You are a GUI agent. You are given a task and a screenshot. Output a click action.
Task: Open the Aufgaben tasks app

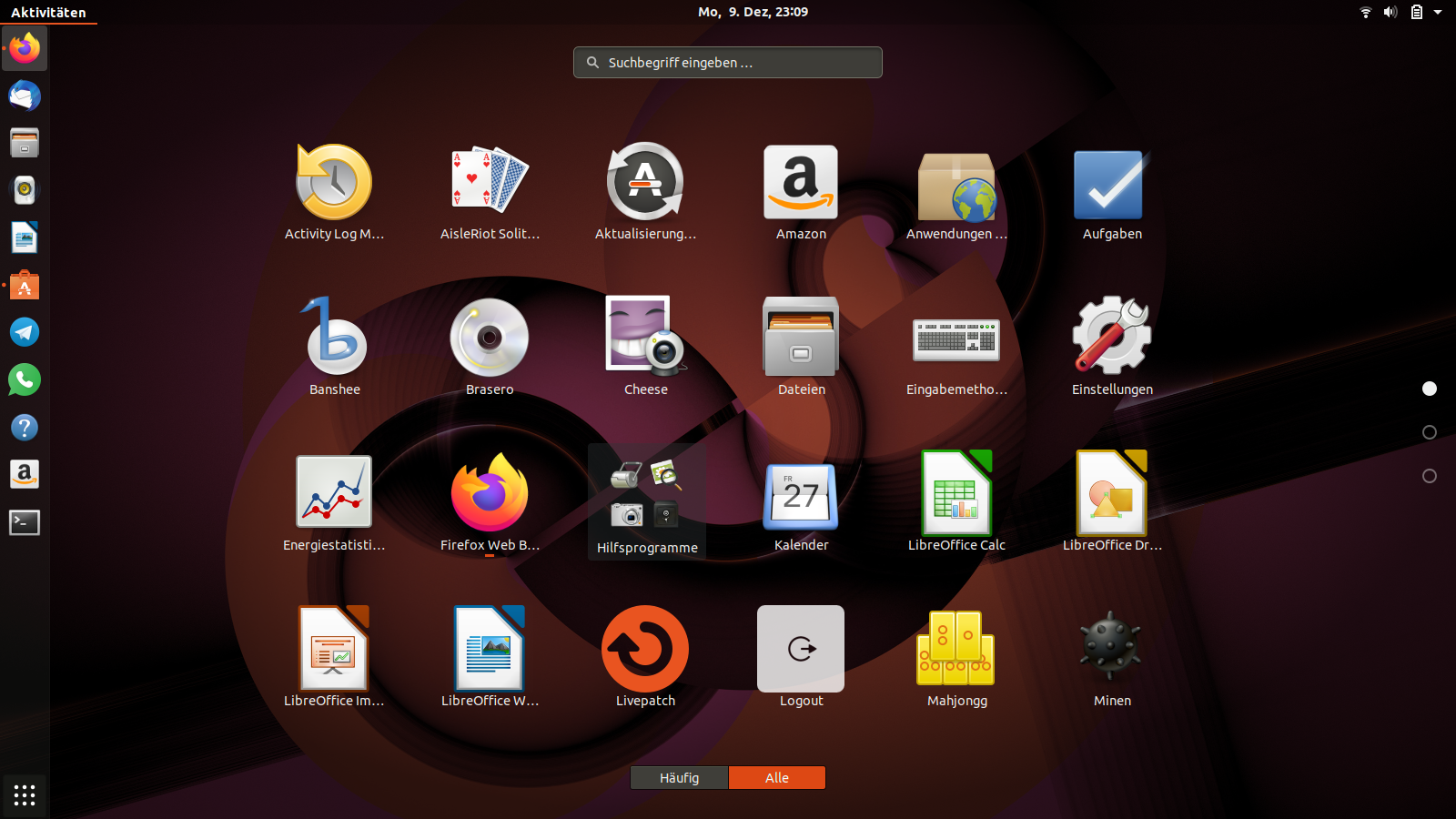1112,193
